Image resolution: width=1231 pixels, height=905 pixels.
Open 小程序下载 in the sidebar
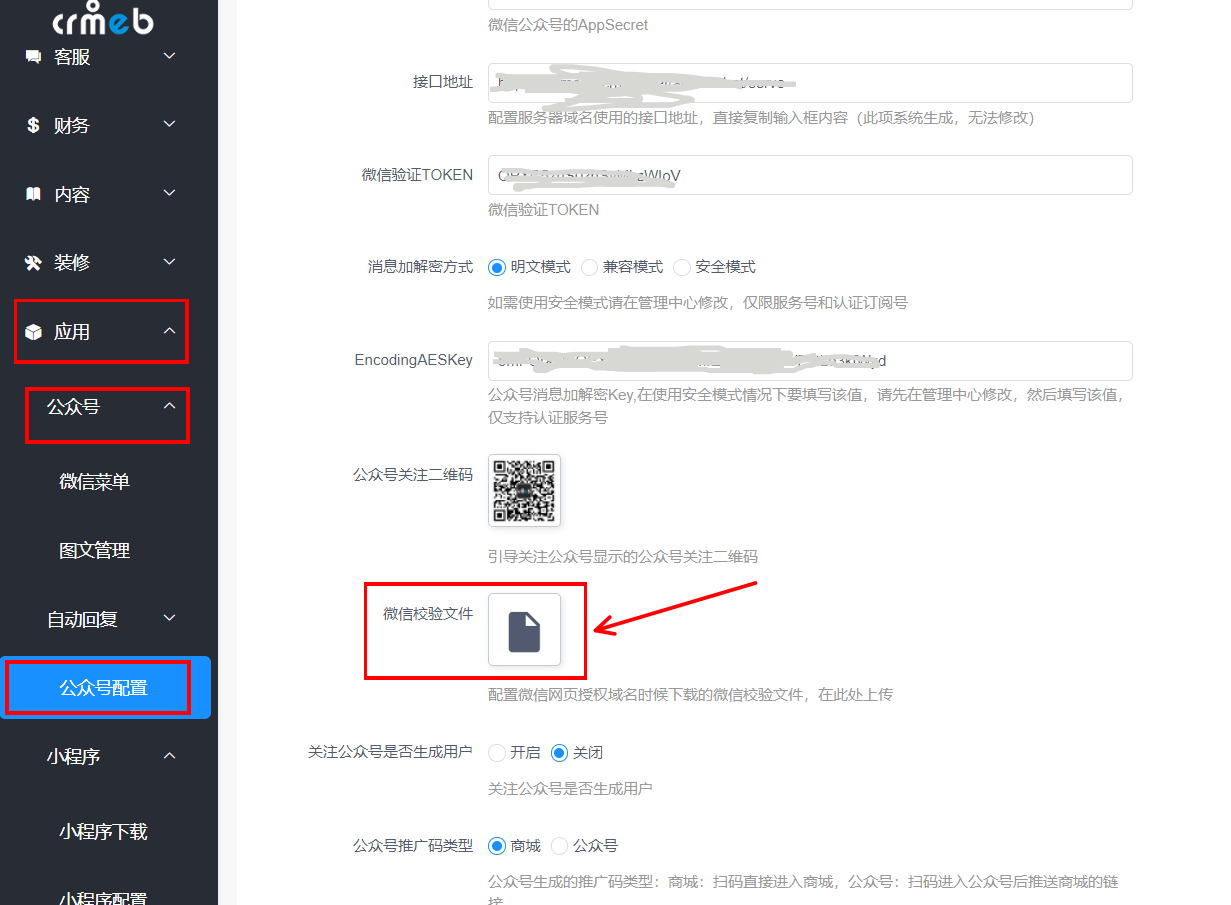tap(103, 832)
